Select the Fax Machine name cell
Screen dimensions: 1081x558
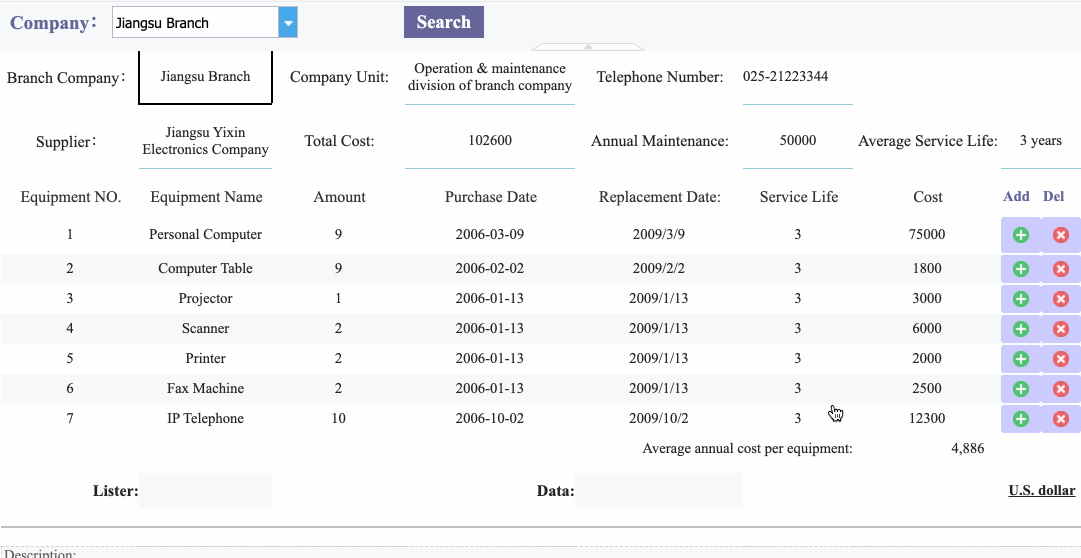tap(205, 388)
